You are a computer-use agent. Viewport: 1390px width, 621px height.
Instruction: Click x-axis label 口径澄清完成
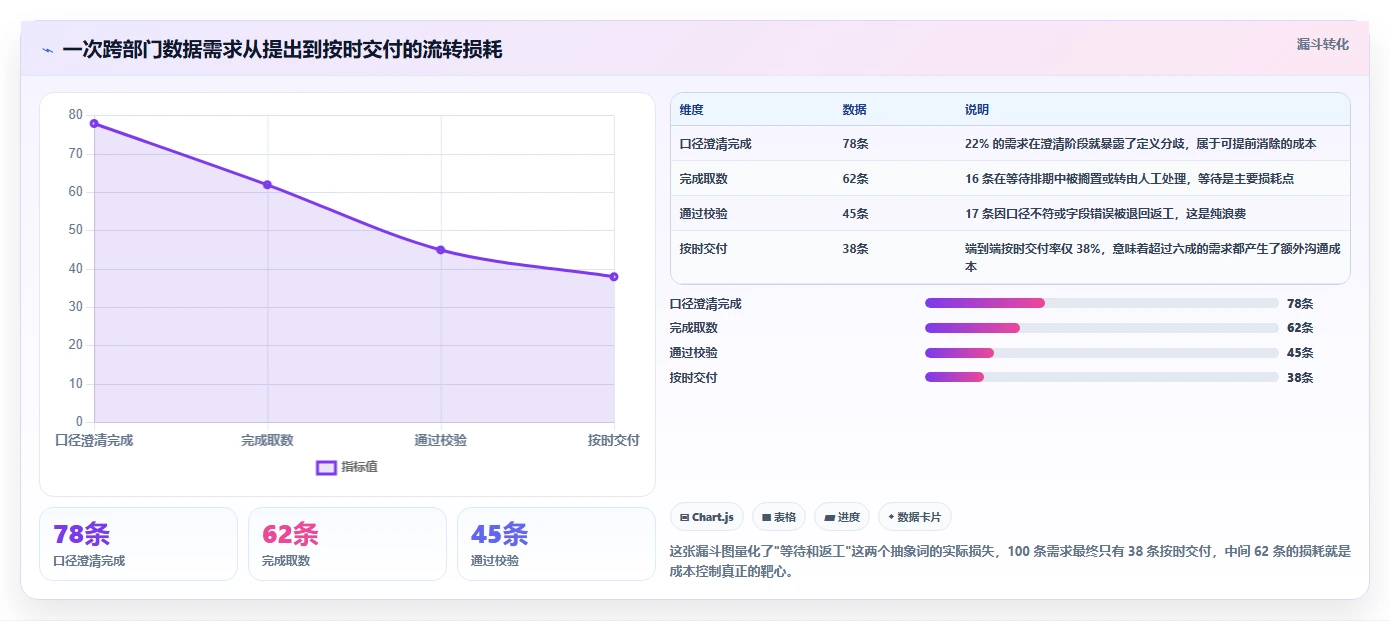(94, 440)
